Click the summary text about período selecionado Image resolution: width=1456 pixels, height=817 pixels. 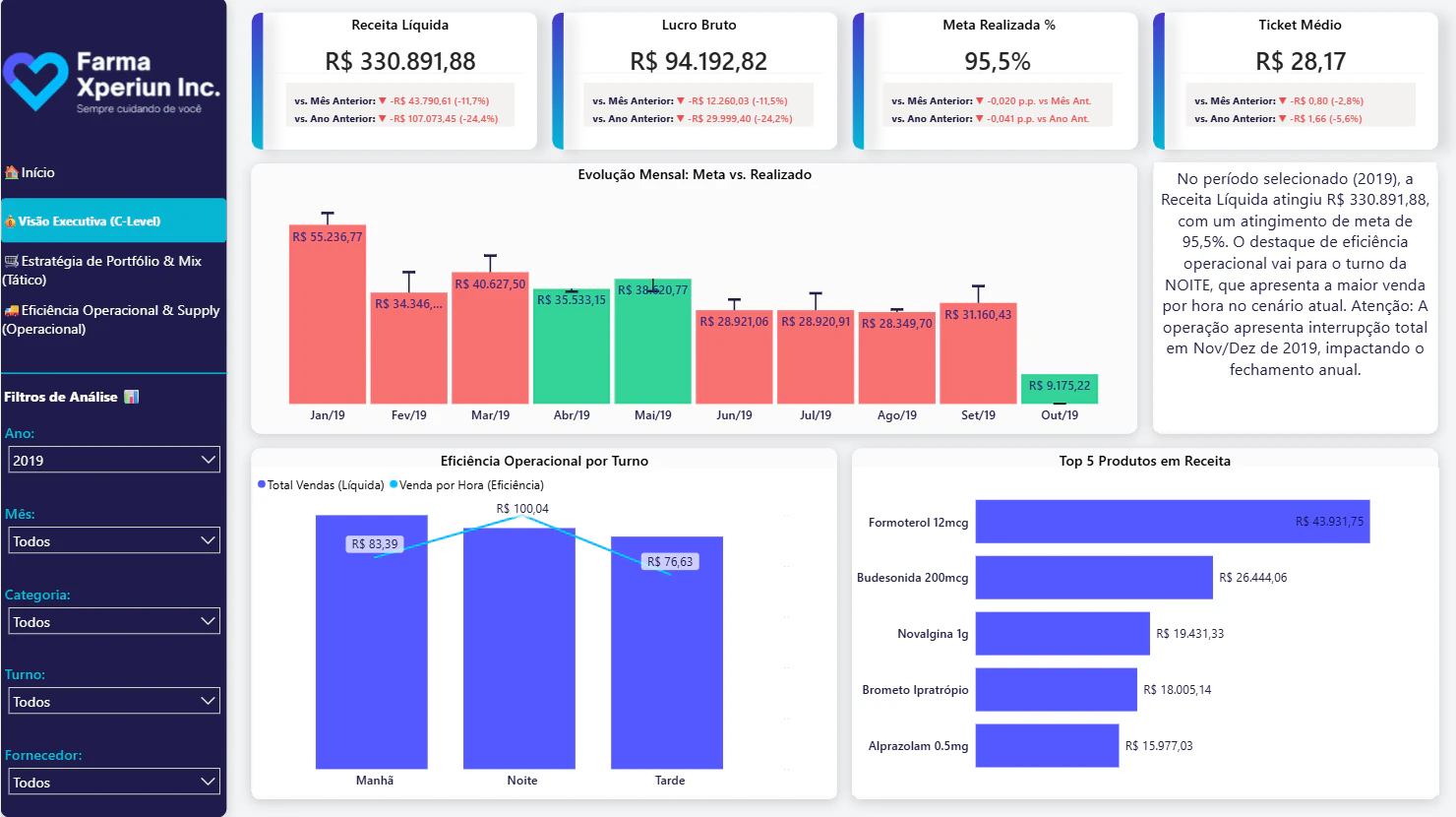point(1295,274)
